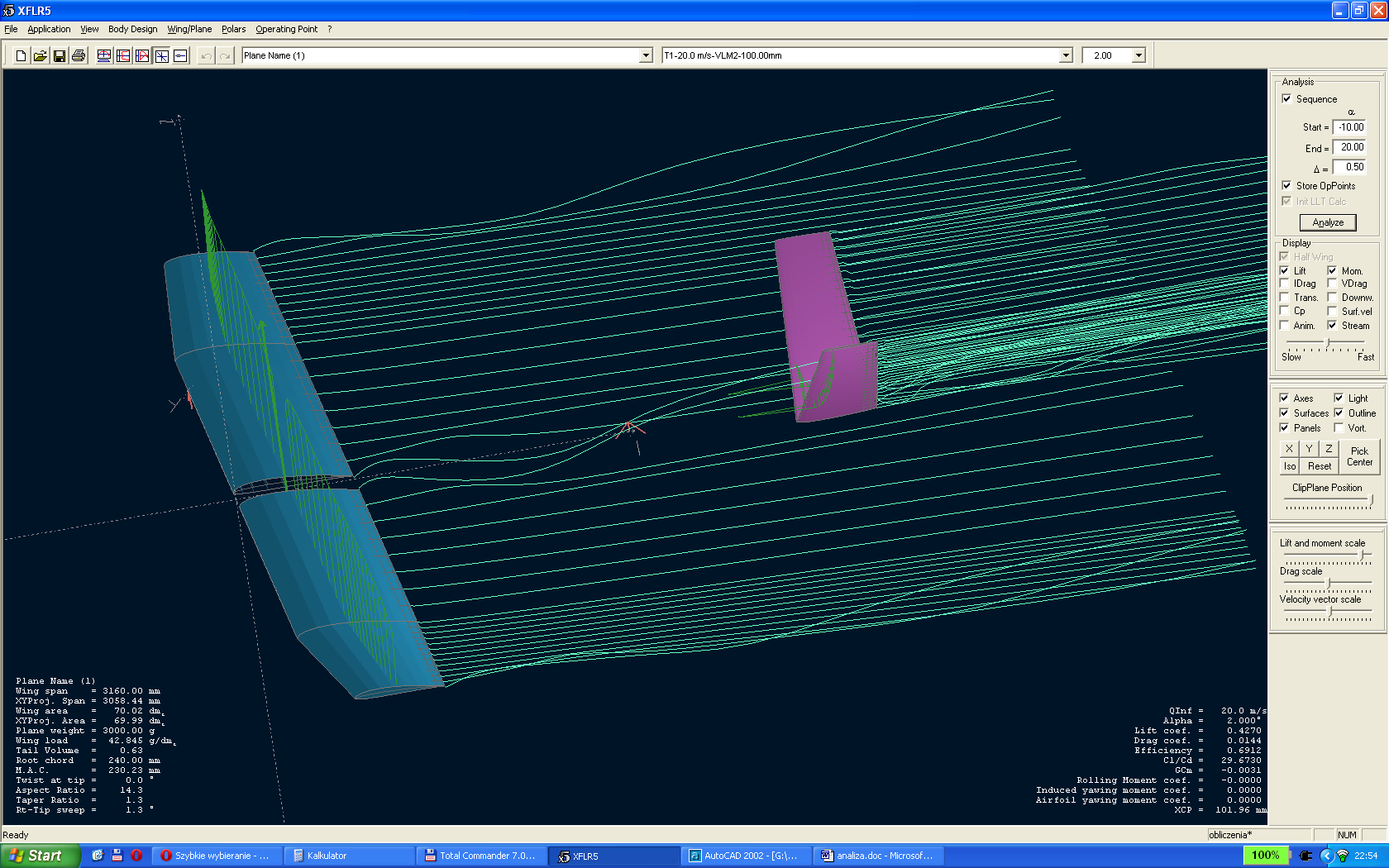Save the project with the floppy disk icon
Screen dimensions: 1389x868
click(x=59, y=55)
